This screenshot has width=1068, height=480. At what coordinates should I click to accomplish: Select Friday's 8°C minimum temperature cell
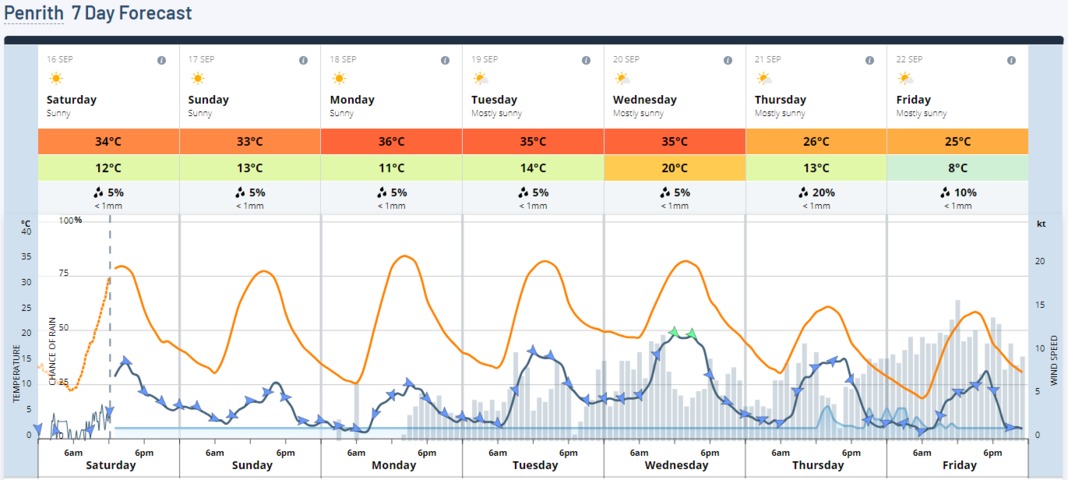pos(958,167)
